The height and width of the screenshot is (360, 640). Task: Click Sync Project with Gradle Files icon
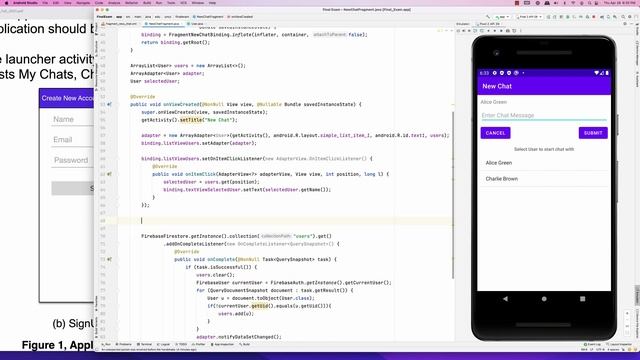601,17
